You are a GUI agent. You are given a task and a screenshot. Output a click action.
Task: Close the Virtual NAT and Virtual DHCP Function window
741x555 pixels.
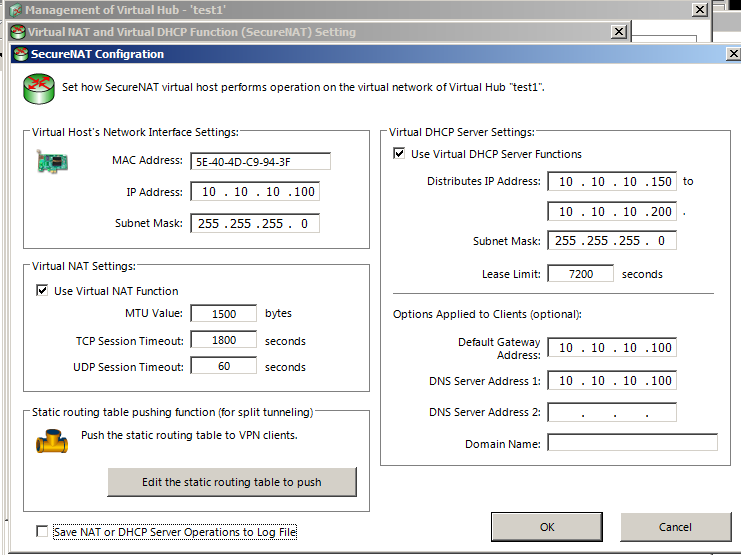(619, 32)
